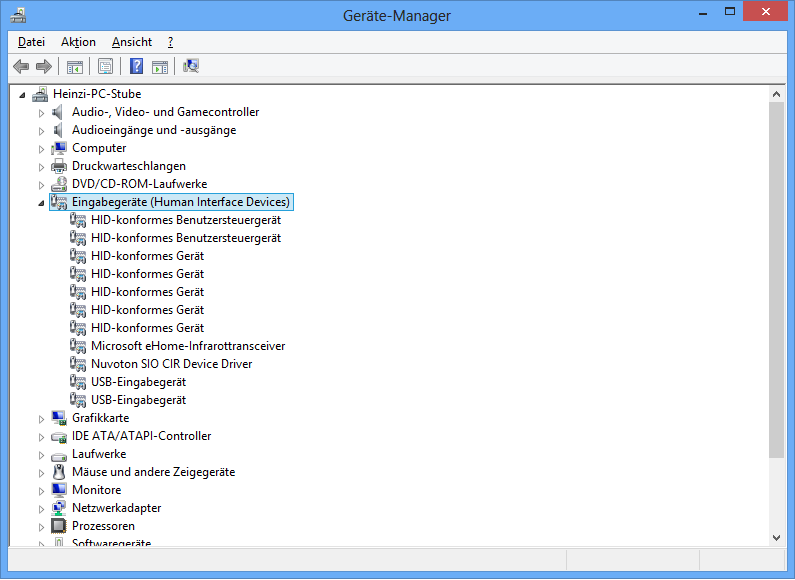Select the Heinzi-PC-Stube label
The width and height of the screenshot is (795, 580).
coord(97,94)
